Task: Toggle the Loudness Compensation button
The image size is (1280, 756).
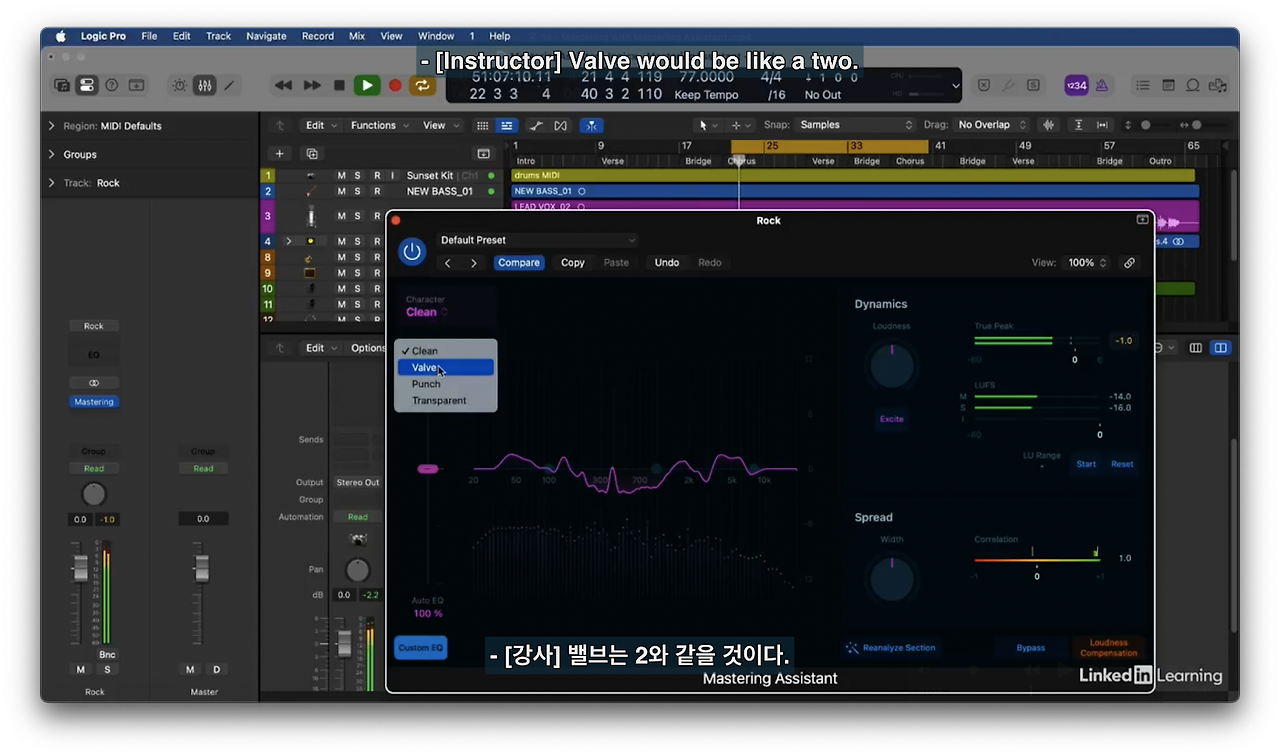Action: tap(1108, 648)
